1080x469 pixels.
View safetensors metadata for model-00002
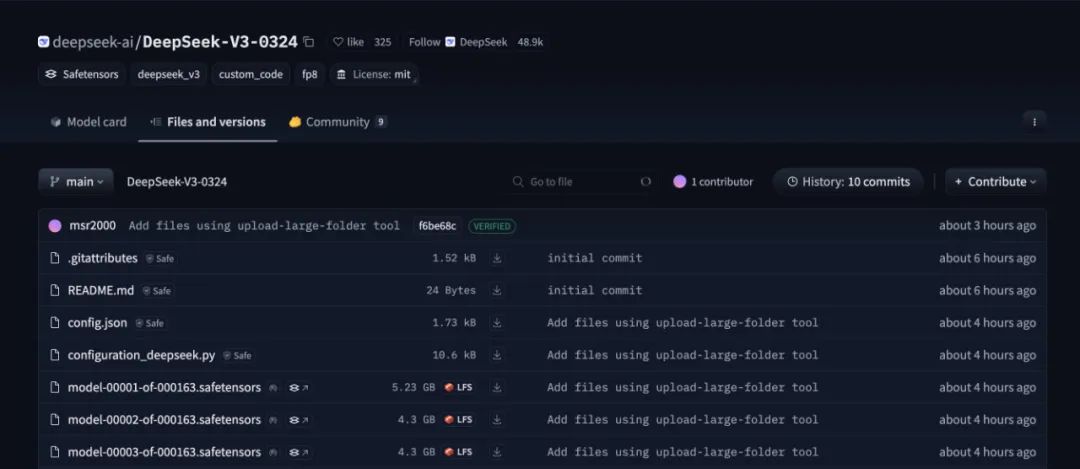coord(298,421)
